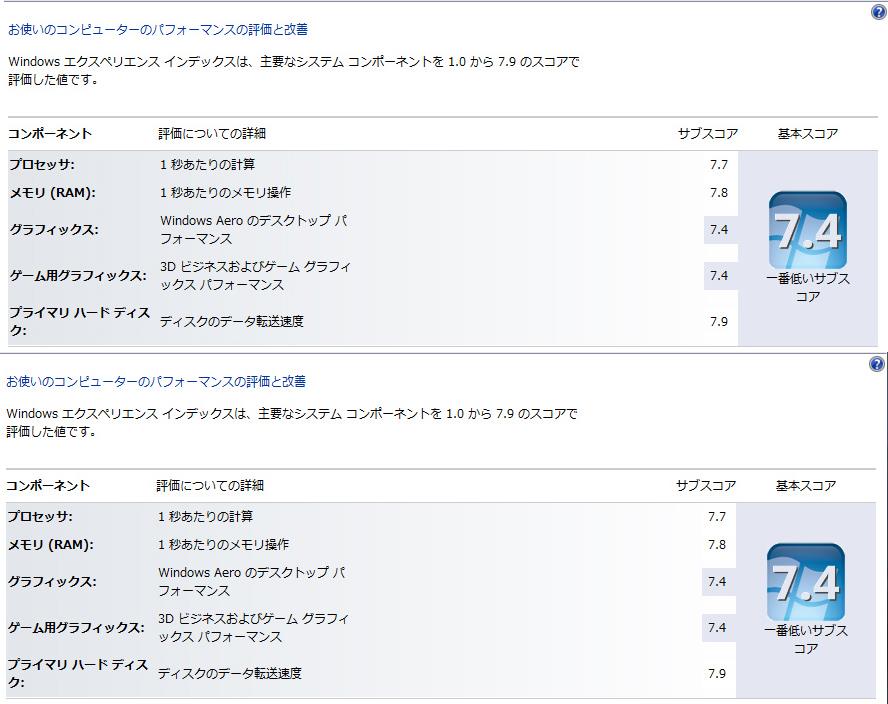
Task: Click the upper コンポーネント column header
Action: pos(50,134)
